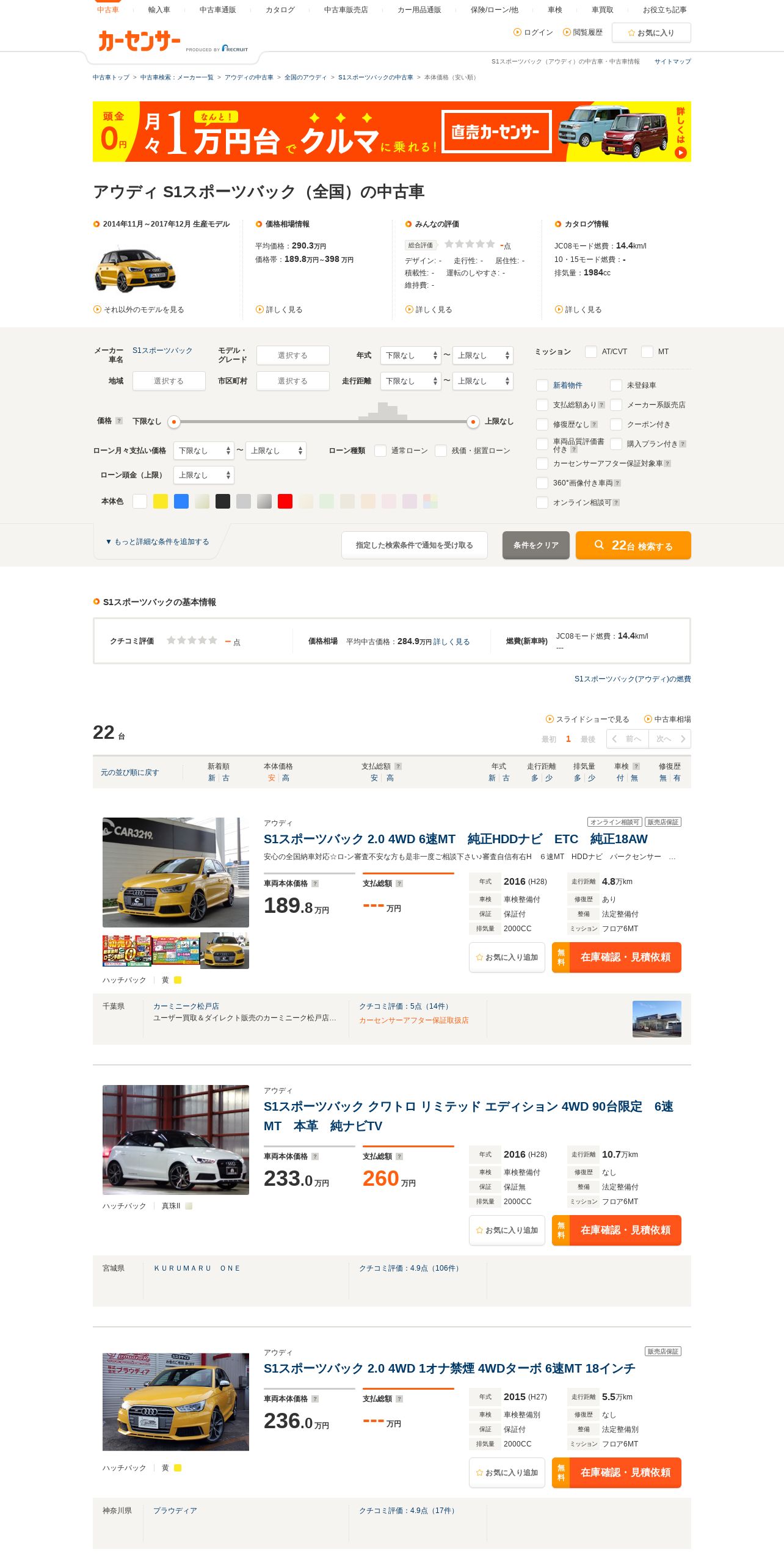Click the 条件をクリア button

(x=536, y=545)
